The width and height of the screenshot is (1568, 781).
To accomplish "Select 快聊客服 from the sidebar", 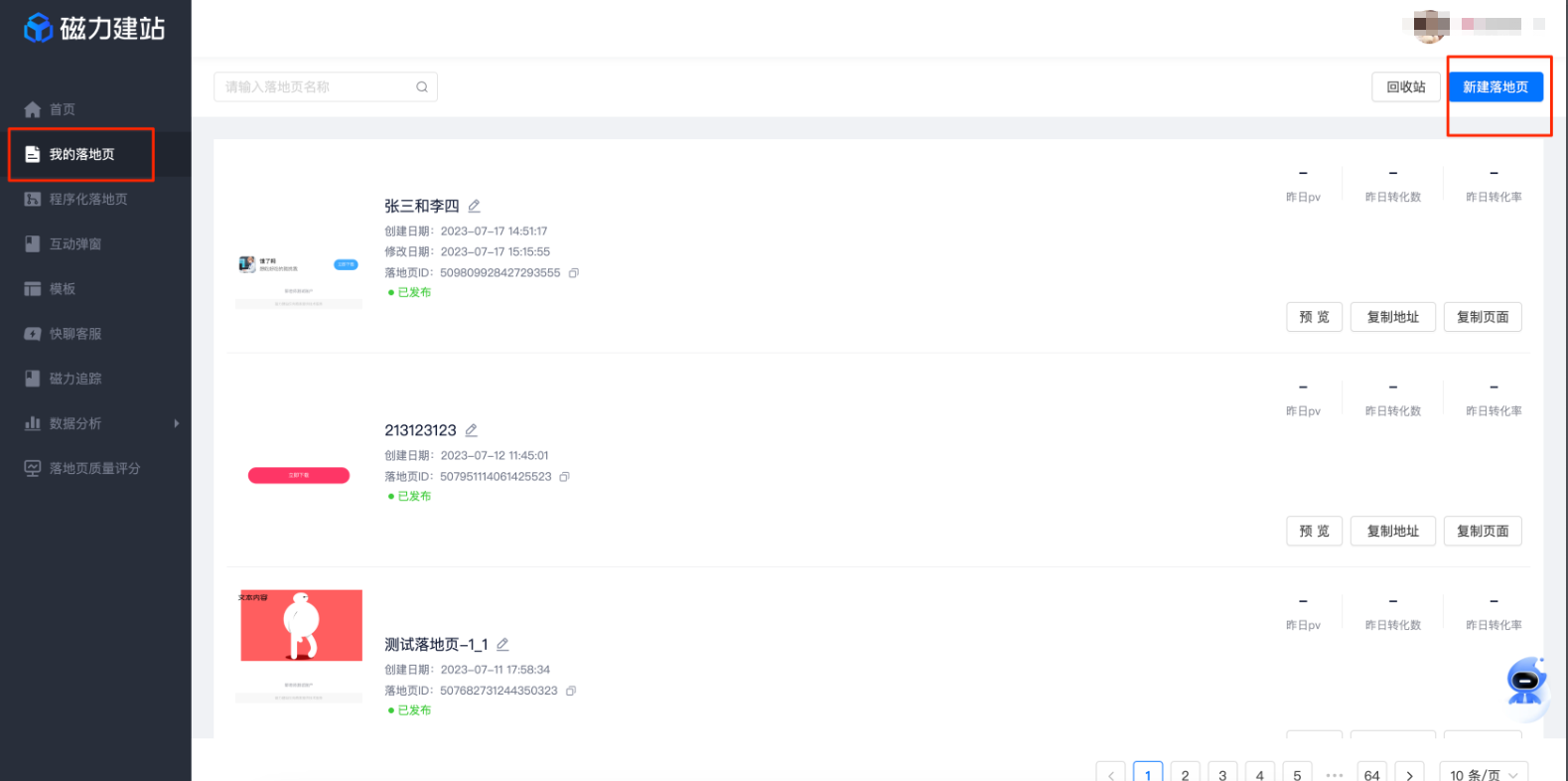I will coord(75,334).
